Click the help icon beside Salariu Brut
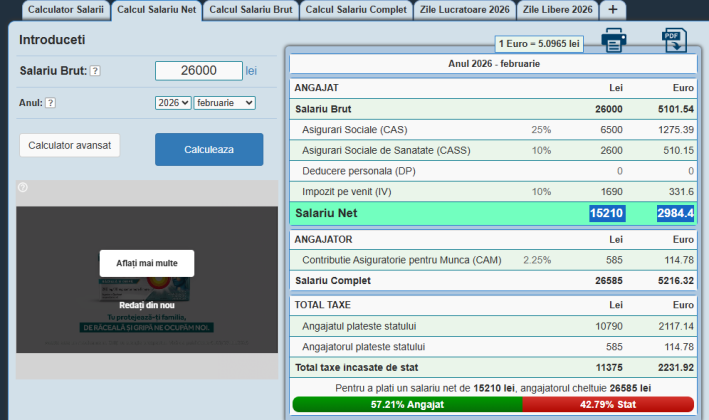 coord(95,71)
